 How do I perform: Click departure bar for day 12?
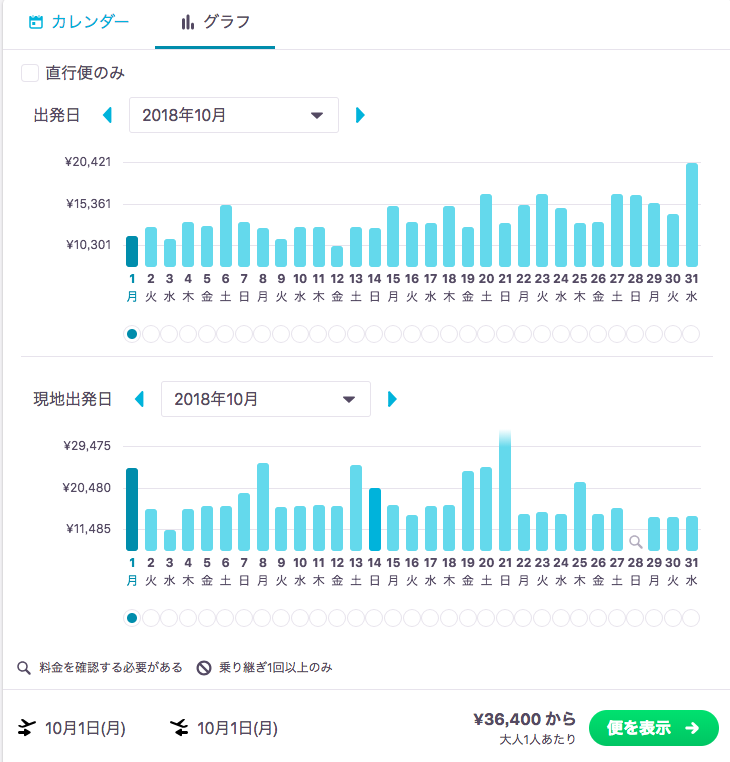coord(337,256)
